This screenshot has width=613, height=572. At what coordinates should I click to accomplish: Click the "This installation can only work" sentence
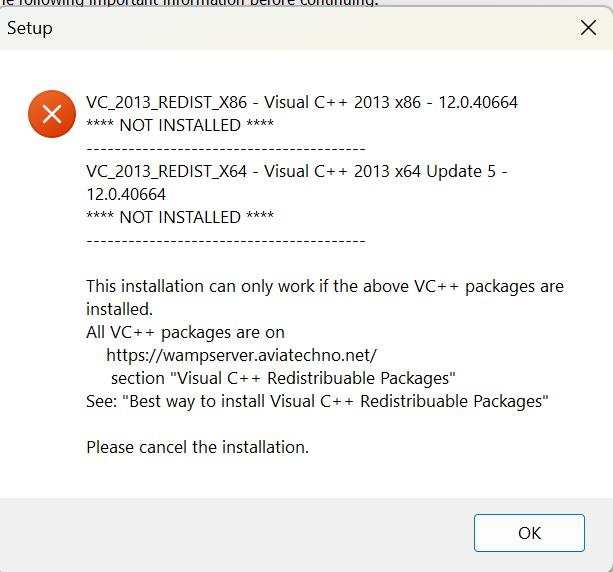point(325,287)
